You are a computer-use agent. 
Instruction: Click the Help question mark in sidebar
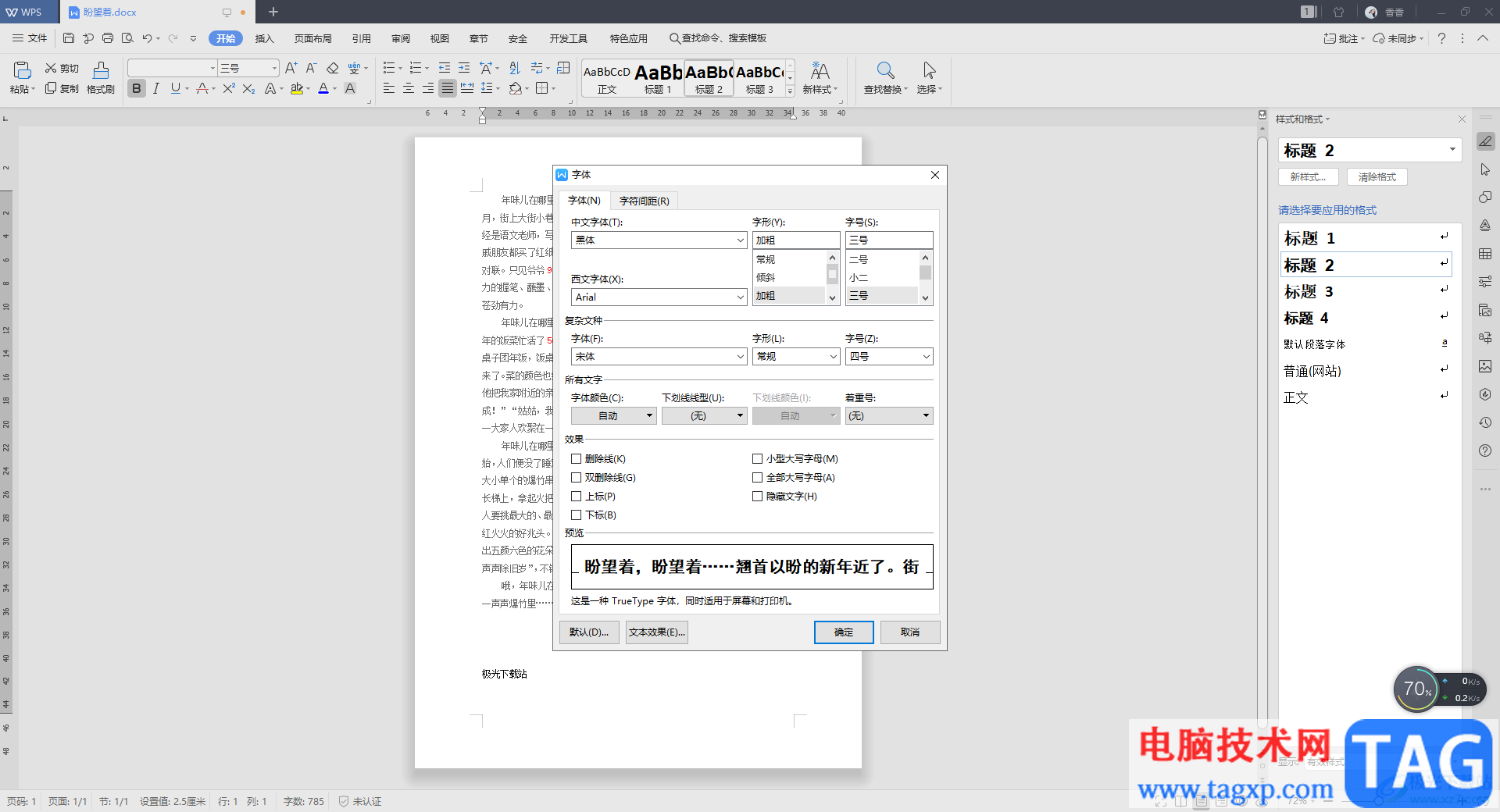1485,451
